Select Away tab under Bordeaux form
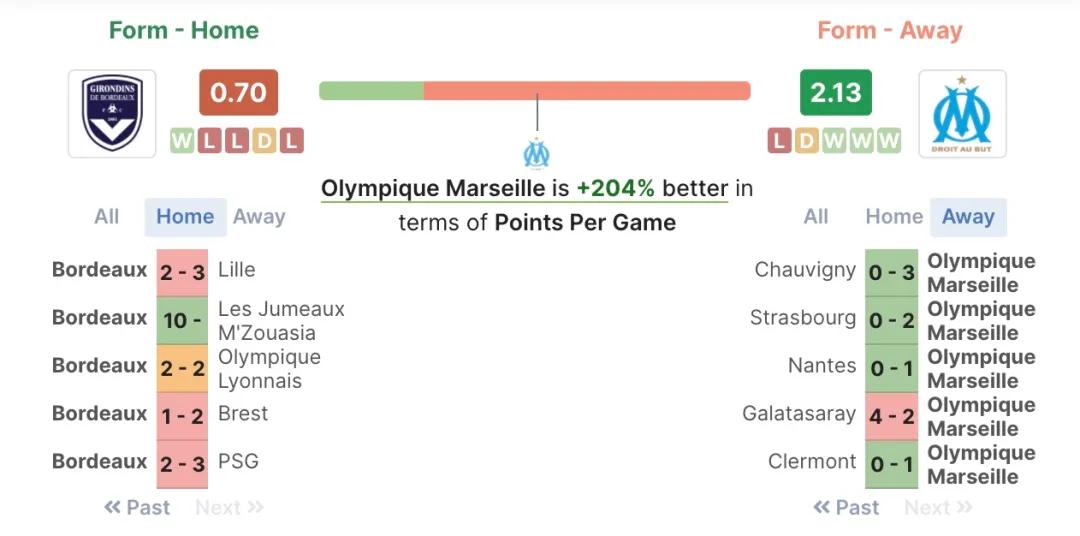Viewport: 1080px width, 536px height. pyautogui.click(x=259, y=217)
